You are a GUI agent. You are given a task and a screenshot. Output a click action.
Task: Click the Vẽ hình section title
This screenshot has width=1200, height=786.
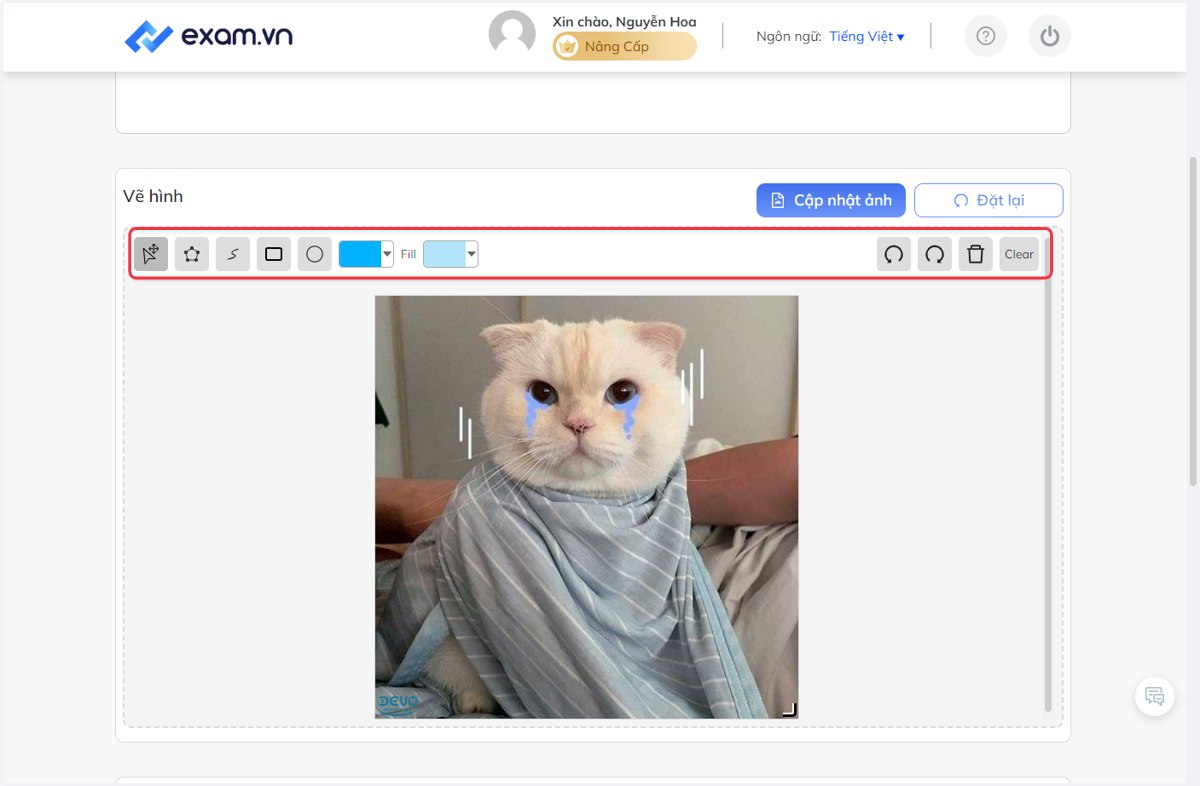(153, 196)
